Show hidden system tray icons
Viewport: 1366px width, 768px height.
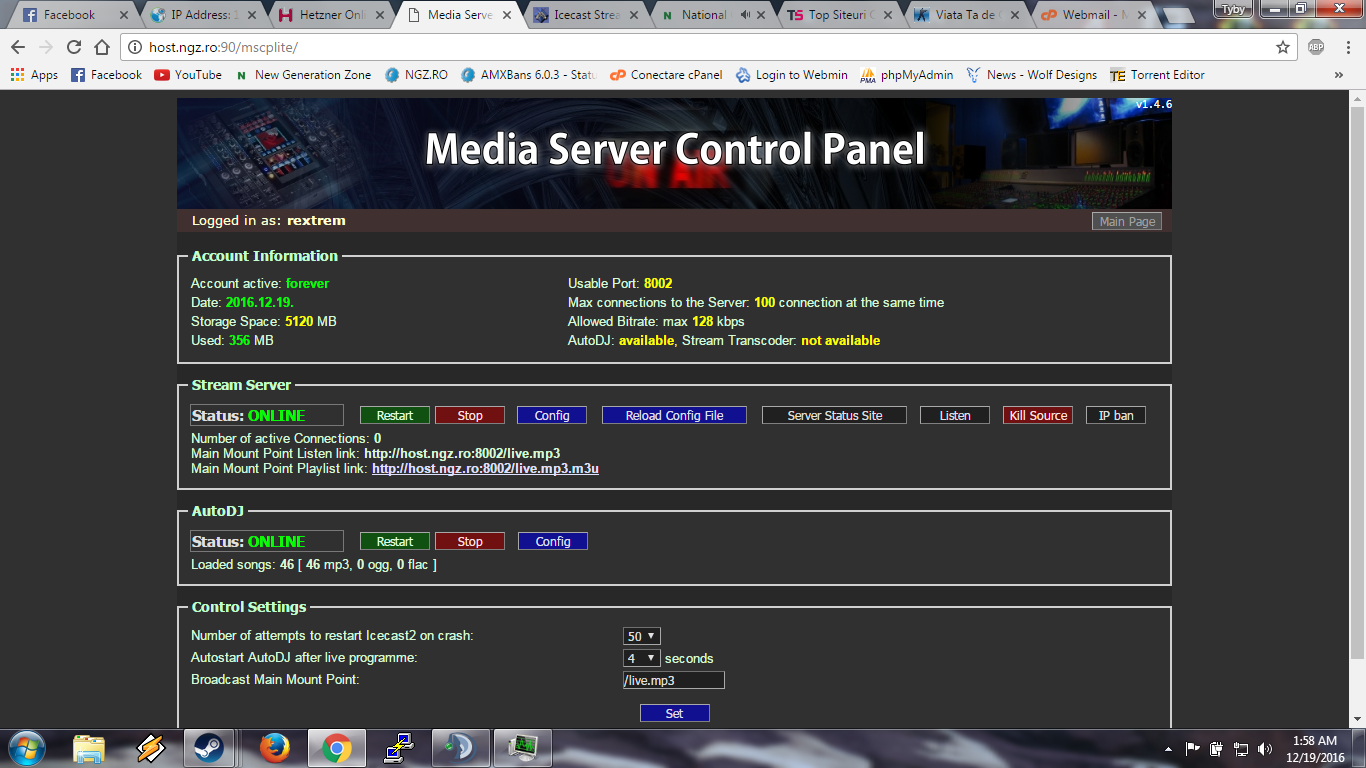[x=1168, y=748]
